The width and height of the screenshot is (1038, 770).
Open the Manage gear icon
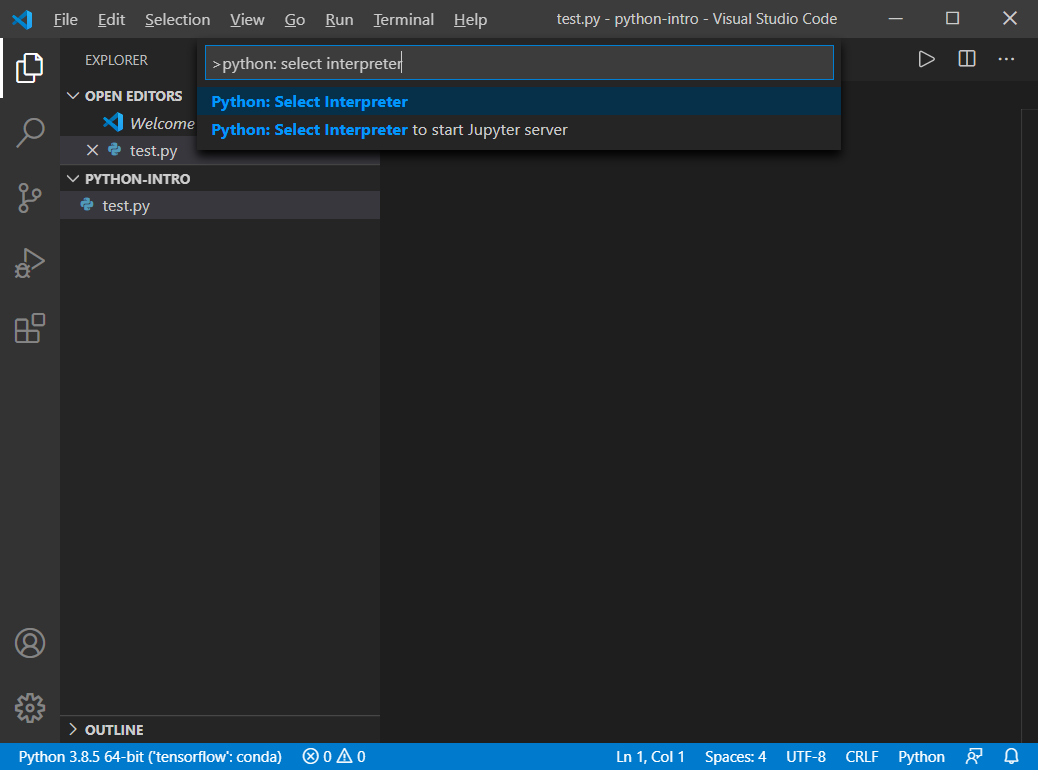[30, 708]
